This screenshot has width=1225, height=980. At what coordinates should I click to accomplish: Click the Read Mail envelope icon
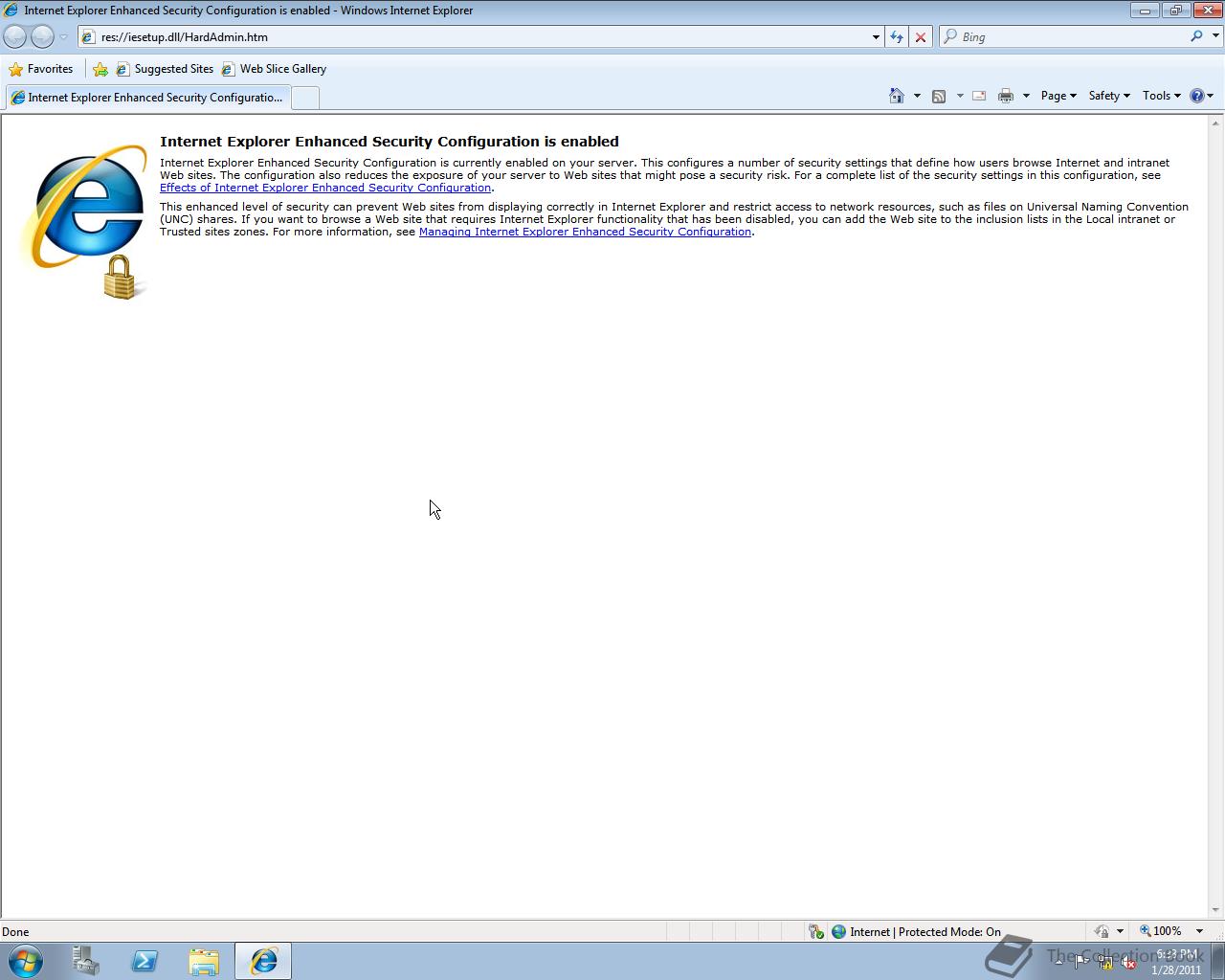click(x=979, y=96)
